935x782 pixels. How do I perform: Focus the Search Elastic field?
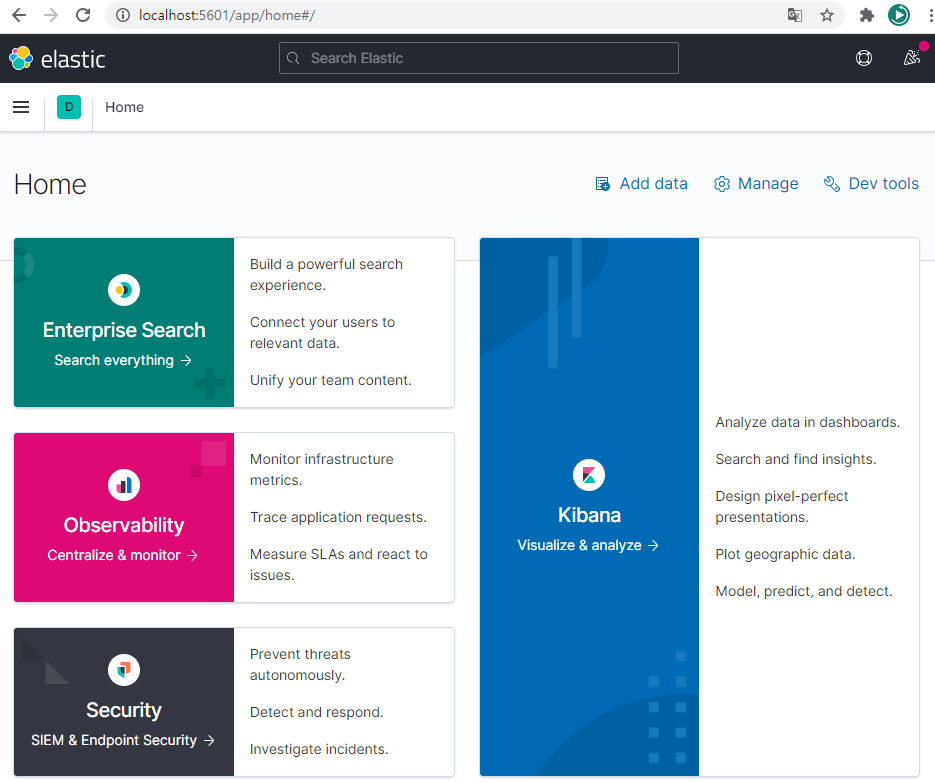479,58
